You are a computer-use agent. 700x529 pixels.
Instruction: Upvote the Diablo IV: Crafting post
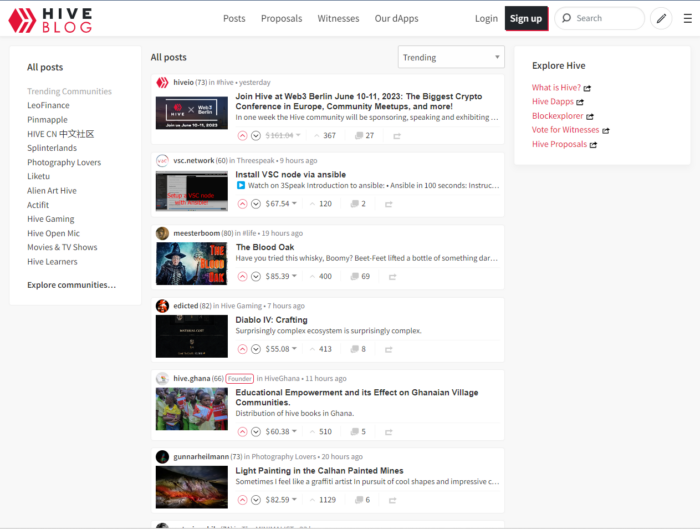pos(242,349)
